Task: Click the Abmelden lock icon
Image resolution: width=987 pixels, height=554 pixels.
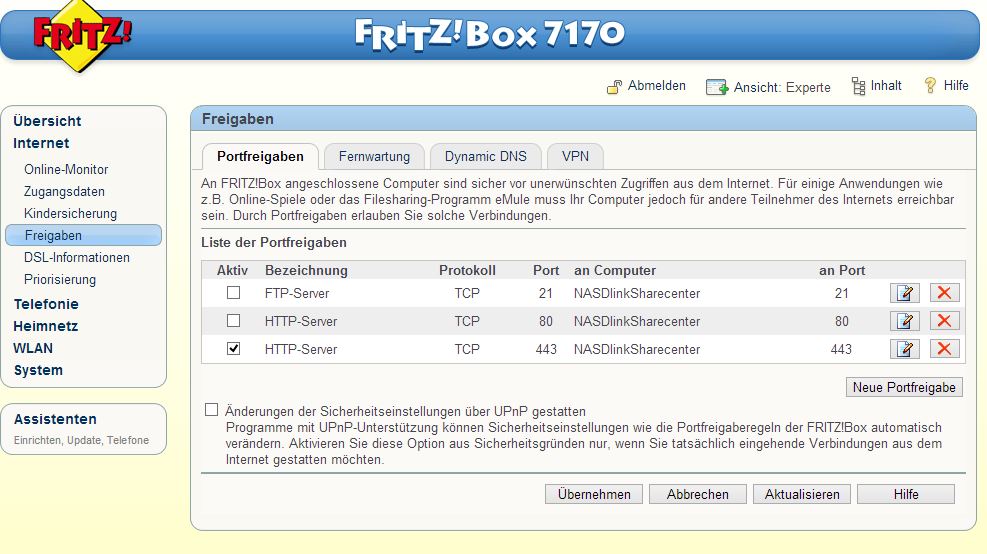Action: point(614,86)
